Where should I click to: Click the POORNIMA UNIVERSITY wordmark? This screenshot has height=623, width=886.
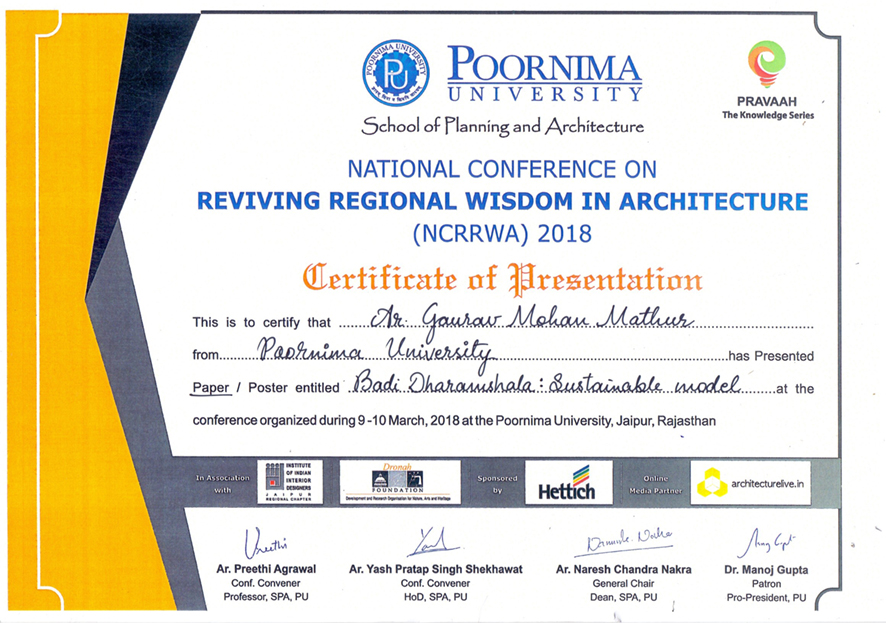(544, 76)
